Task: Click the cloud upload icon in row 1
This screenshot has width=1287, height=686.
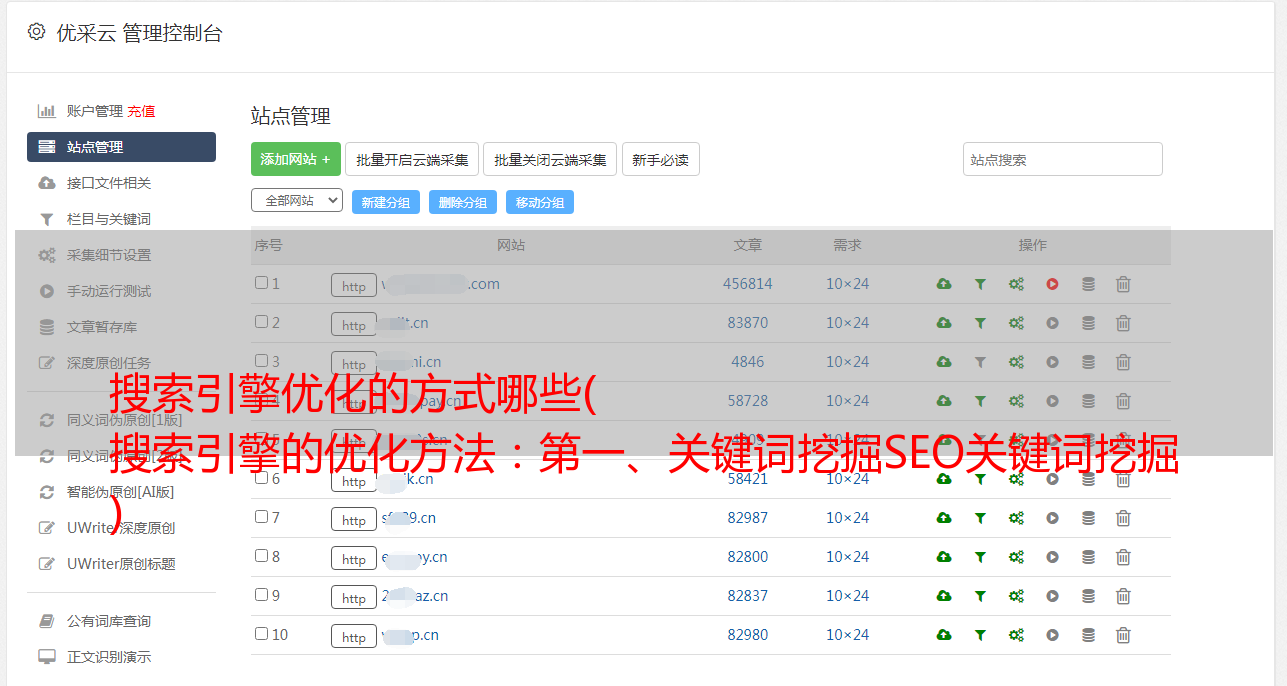Action: pos(944,284)
